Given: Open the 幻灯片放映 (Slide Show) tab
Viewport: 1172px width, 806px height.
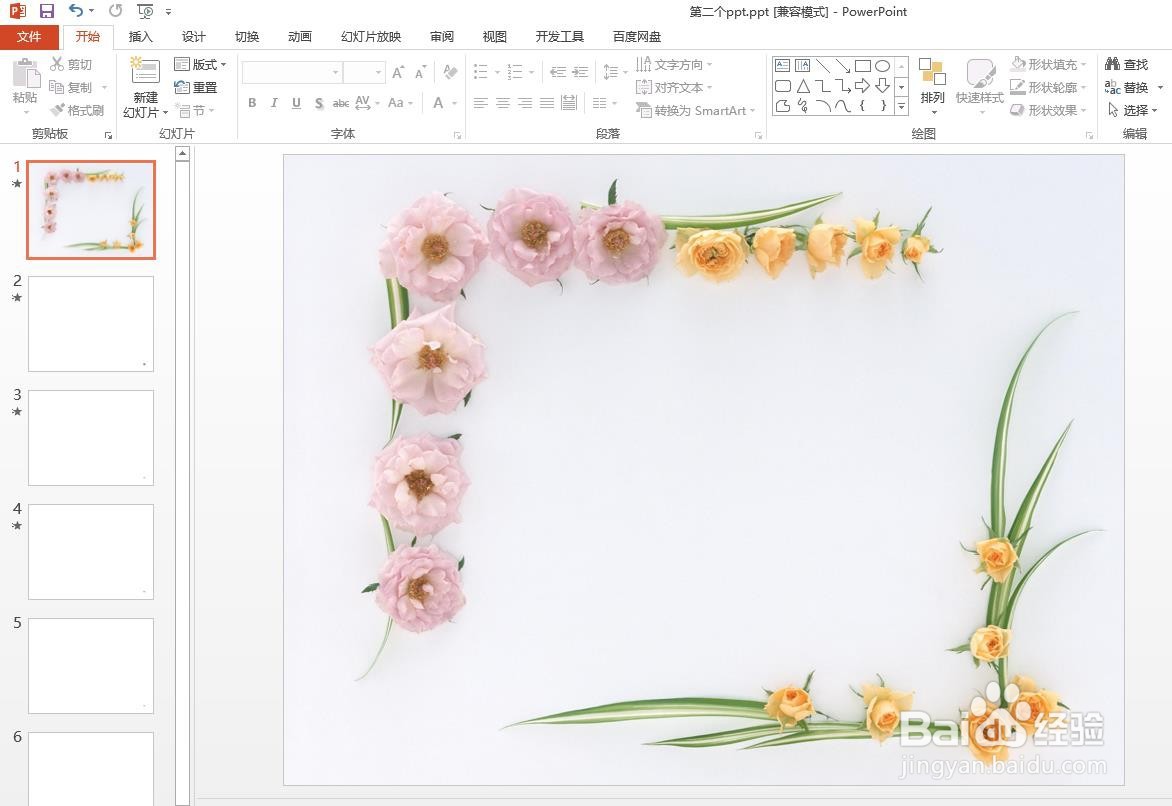Looking at the screenshot, I should [x=371, y=37].
